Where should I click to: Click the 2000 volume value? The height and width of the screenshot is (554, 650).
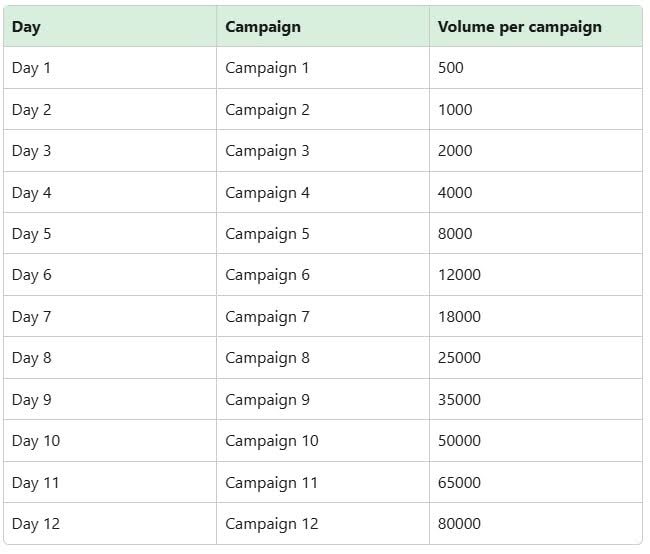coord(455,151)
